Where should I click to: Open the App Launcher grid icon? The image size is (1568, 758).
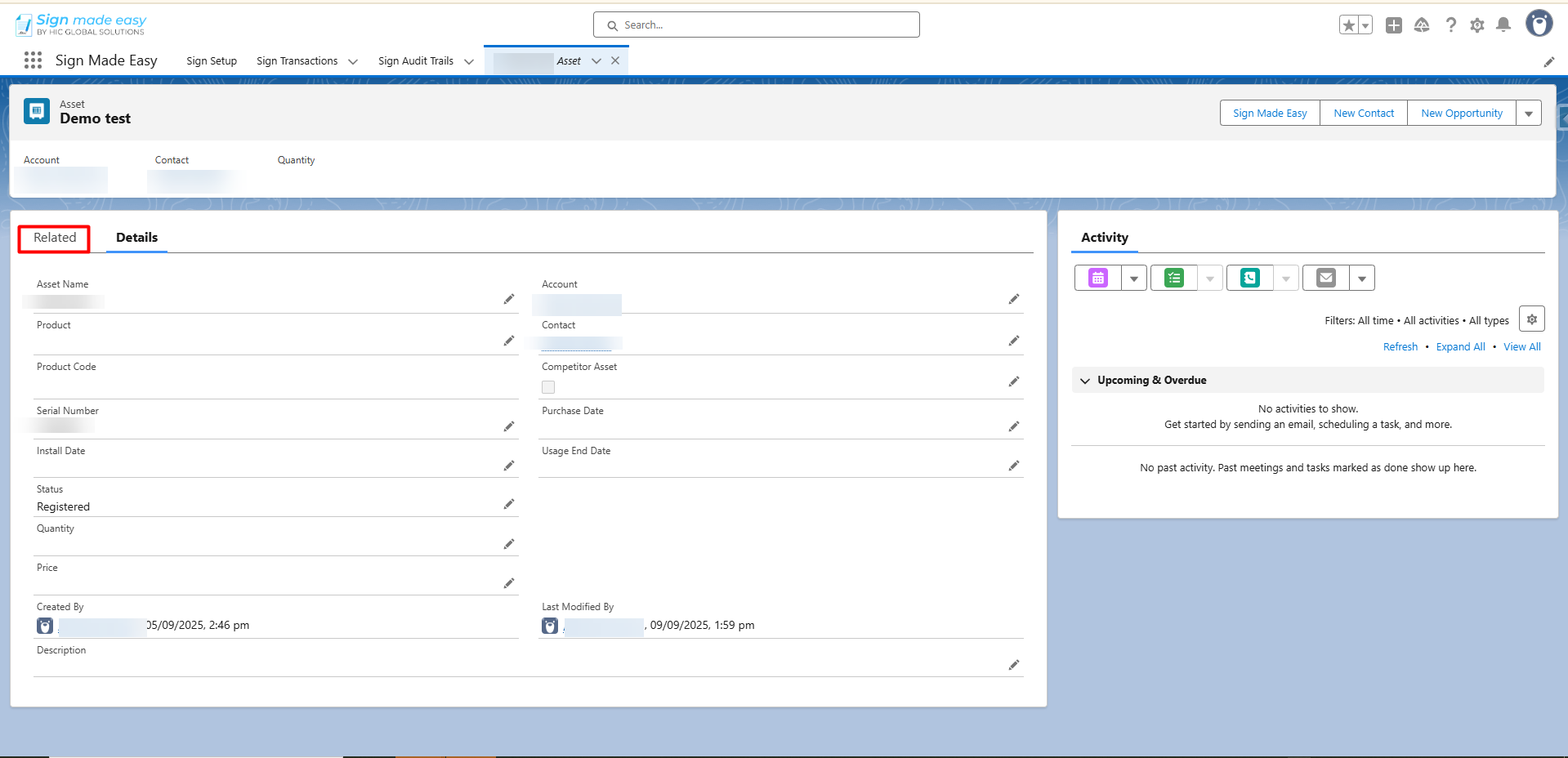tap(33, 60)
